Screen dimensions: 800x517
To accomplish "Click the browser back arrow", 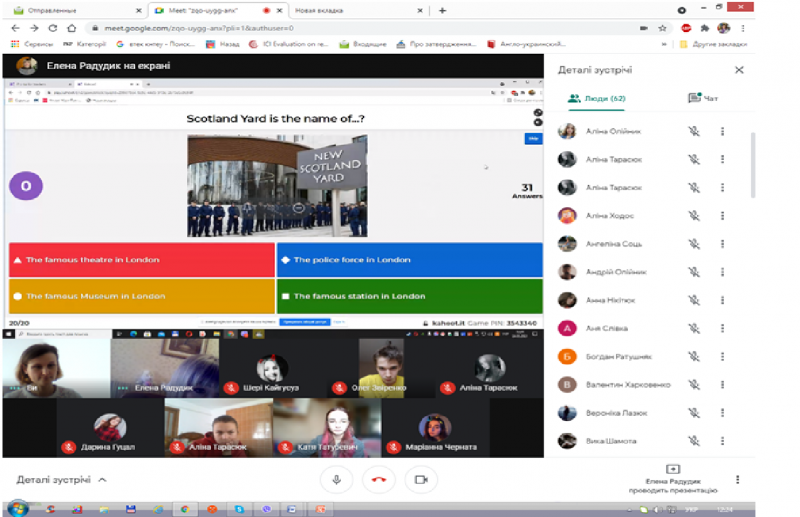I will coord(15,28).
